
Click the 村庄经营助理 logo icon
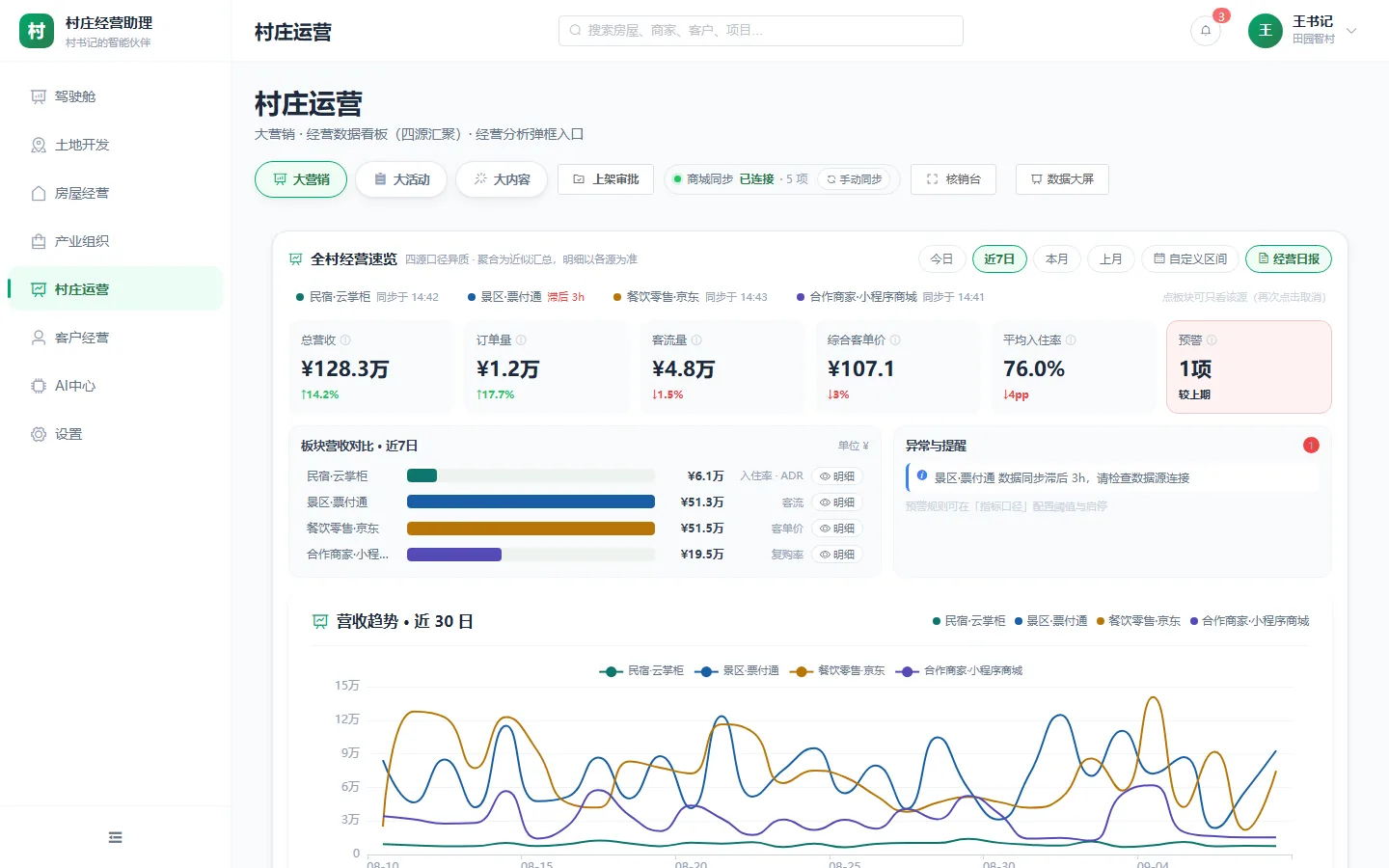tap(37, 31)
